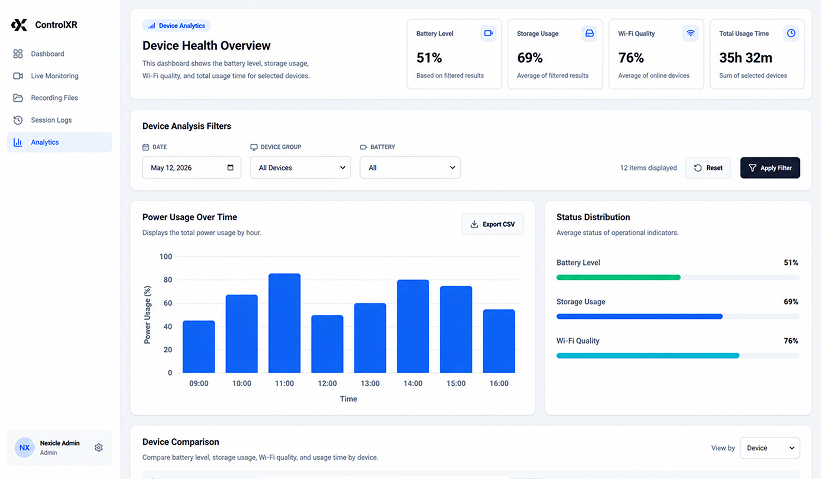Click the 'Device Health Overview' heading
This screenshot has height=479, width=821.
(206, 46)
